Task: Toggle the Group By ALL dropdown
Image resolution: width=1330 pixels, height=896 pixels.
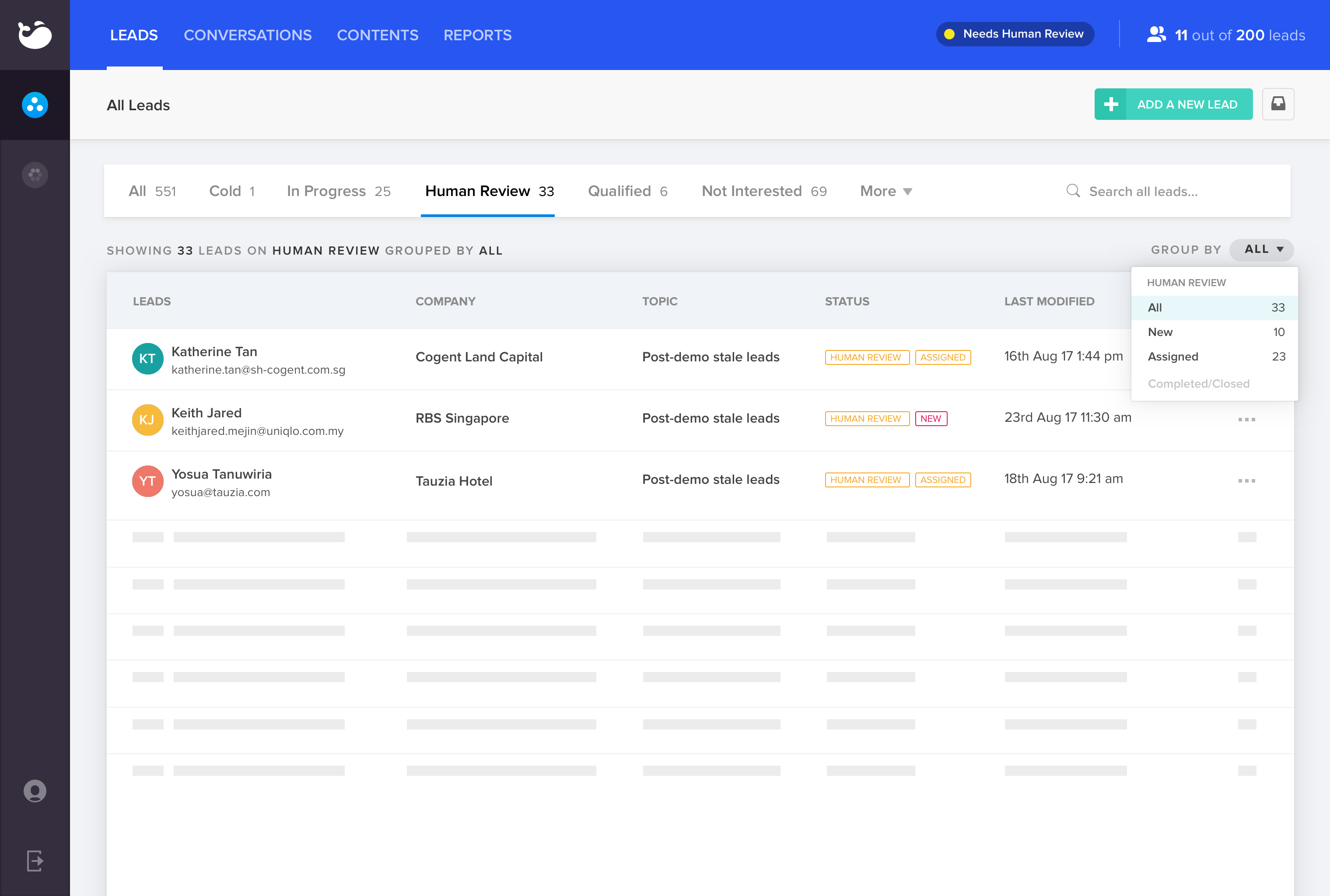Action: click(1261, 250)
